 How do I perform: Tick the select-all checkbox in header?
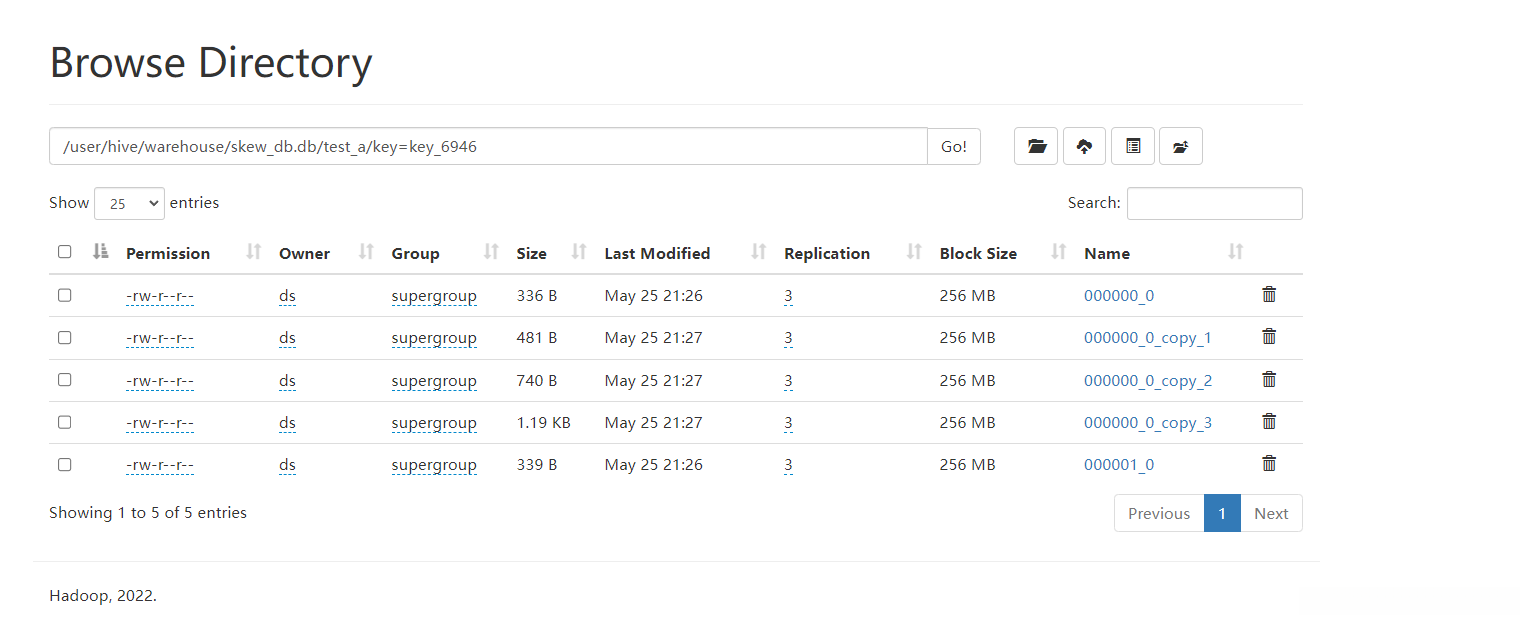pos(65,252)
